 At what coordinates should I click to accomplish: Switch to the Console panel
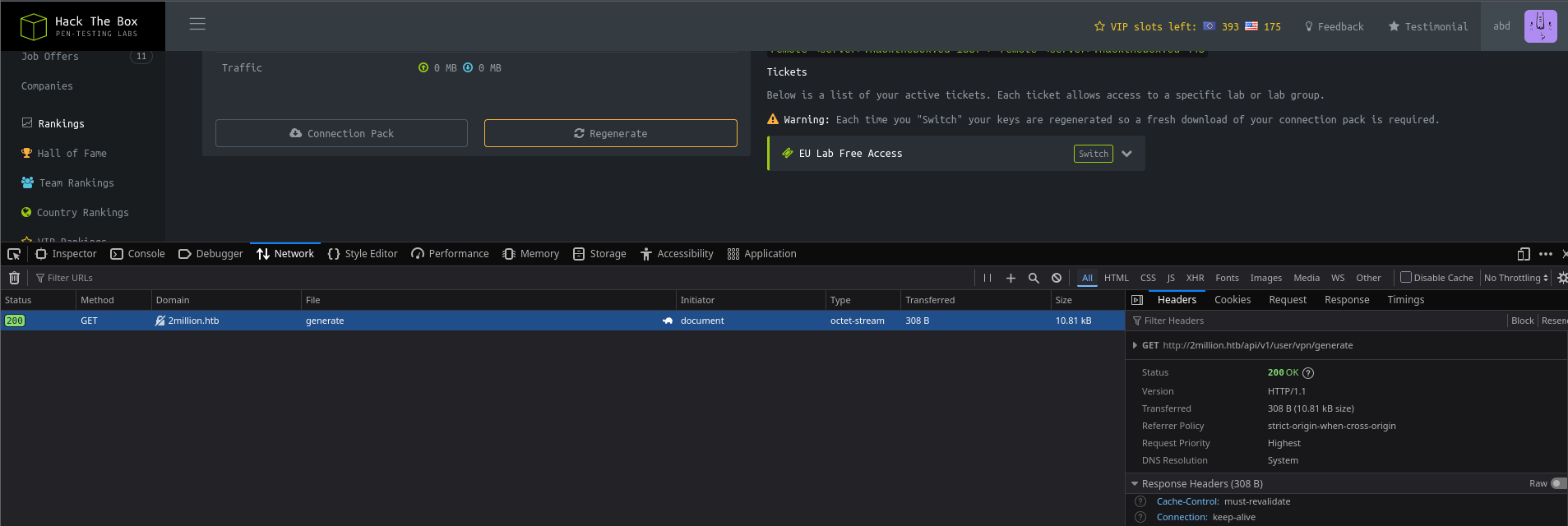pyautogui.click(x=137, y=254)
